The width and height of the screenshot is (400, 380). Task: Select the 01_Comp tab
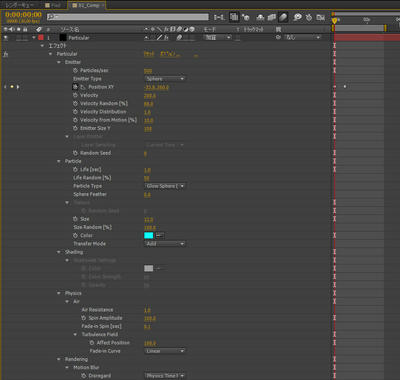87,5
